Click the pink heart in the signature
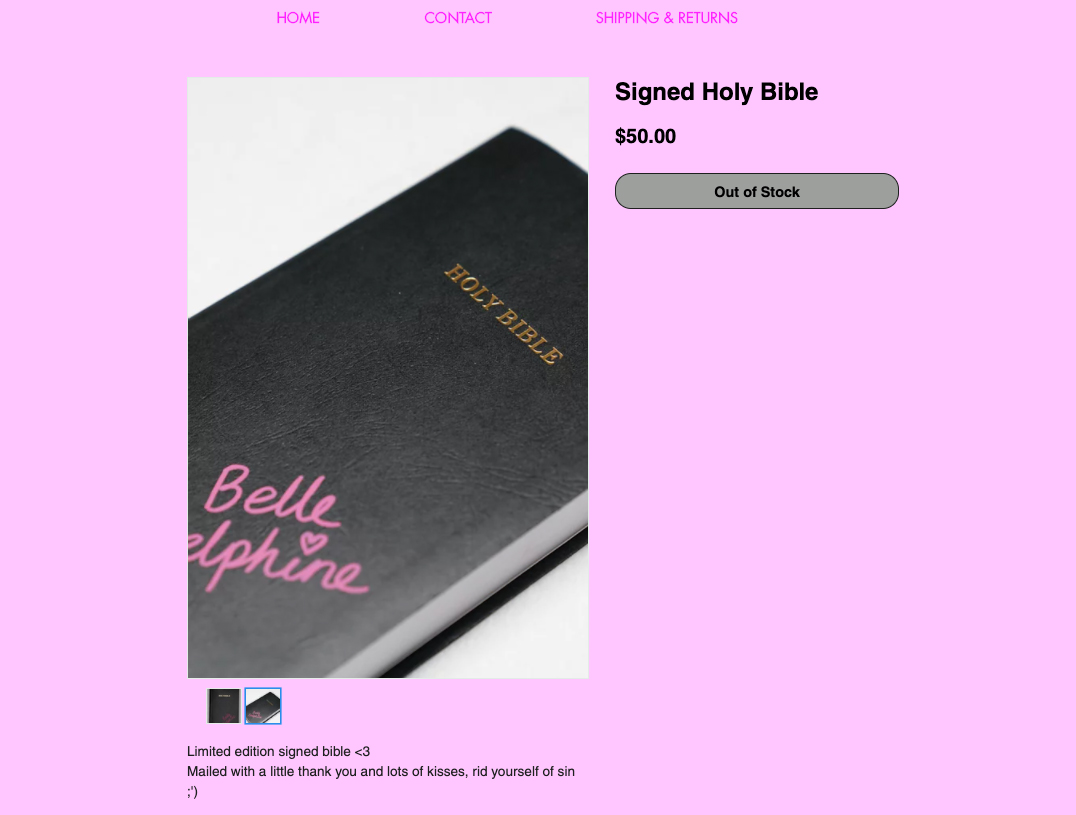Screen dimensions: 1076x815 click(x=314, y=542)
